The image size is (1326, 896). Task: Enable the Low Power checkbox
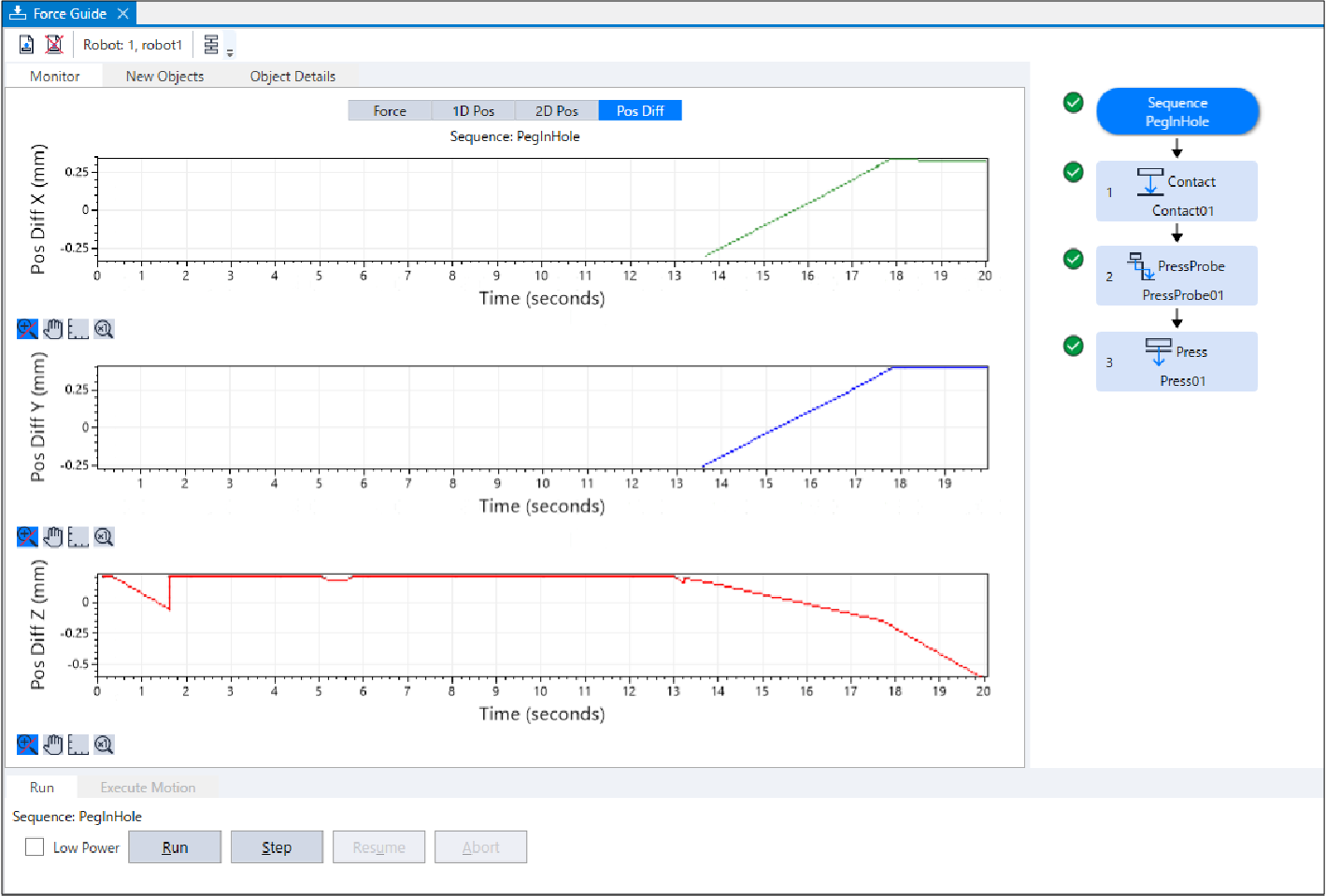pos(35,847)
